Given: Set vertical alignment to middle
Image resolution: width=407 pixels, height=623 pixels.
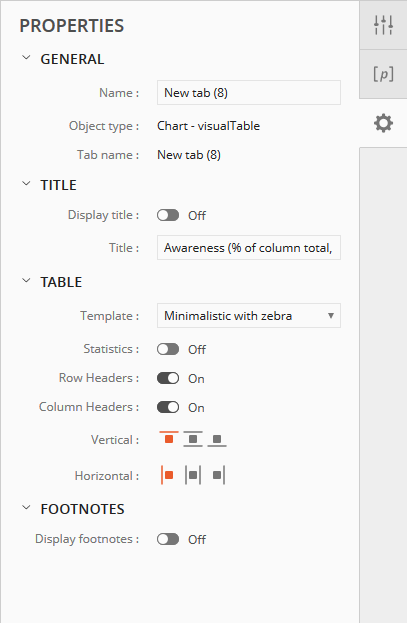Looking at the screenshot, I should (x=193, y=439).
